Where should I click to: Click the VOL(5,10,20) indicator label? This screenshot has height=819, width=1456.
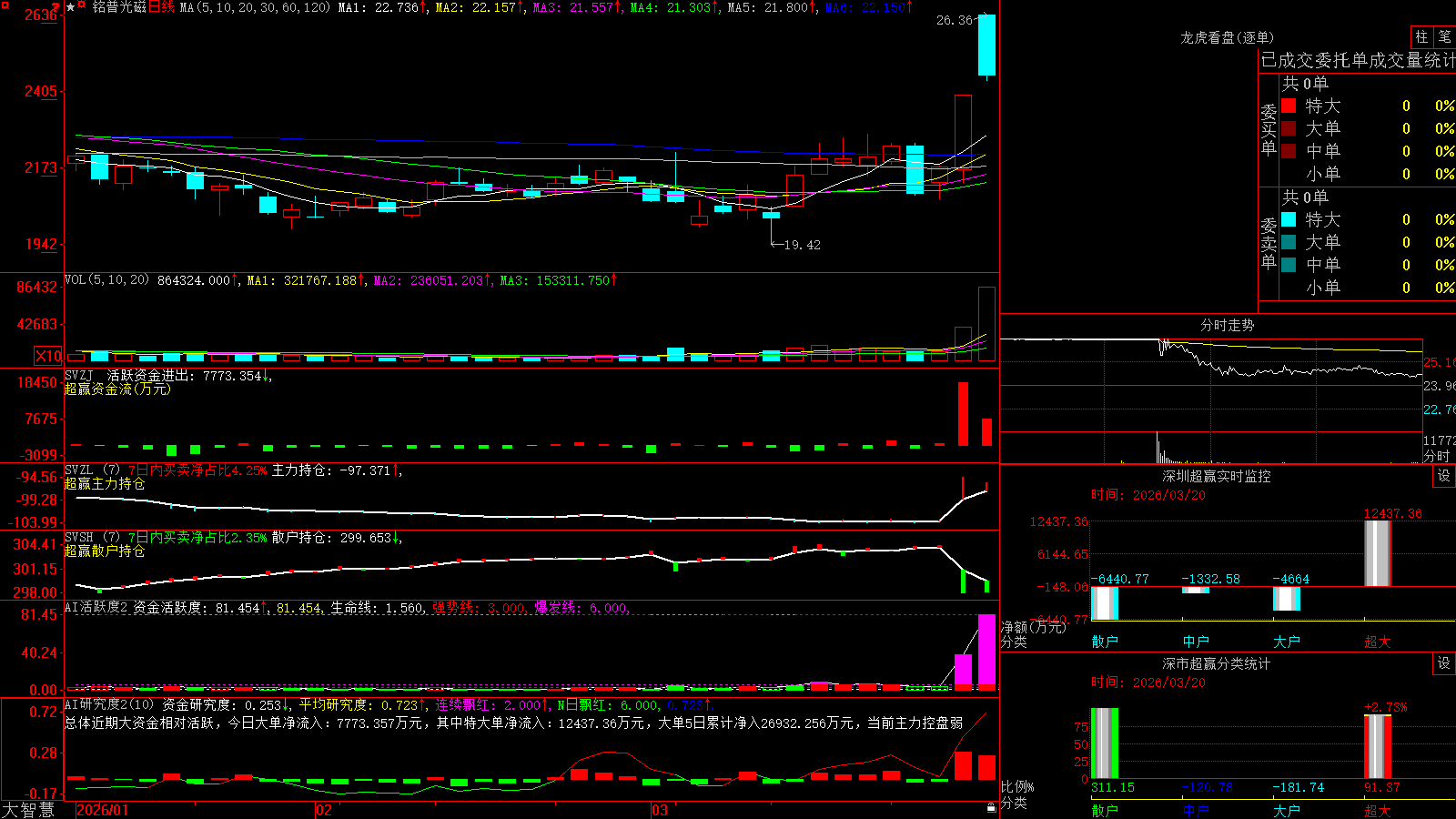click(x=106, y=280)
